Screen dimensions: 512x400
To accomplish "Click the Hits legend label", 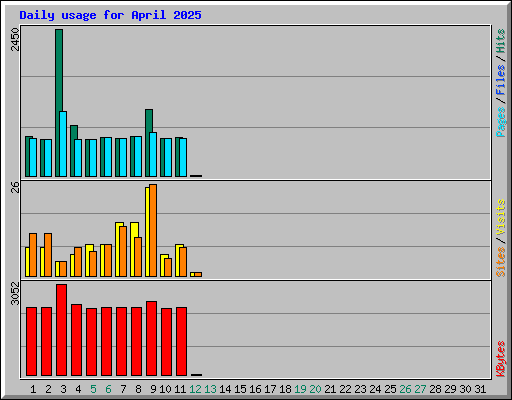I will pyautogui.click(x=501, y=41).
